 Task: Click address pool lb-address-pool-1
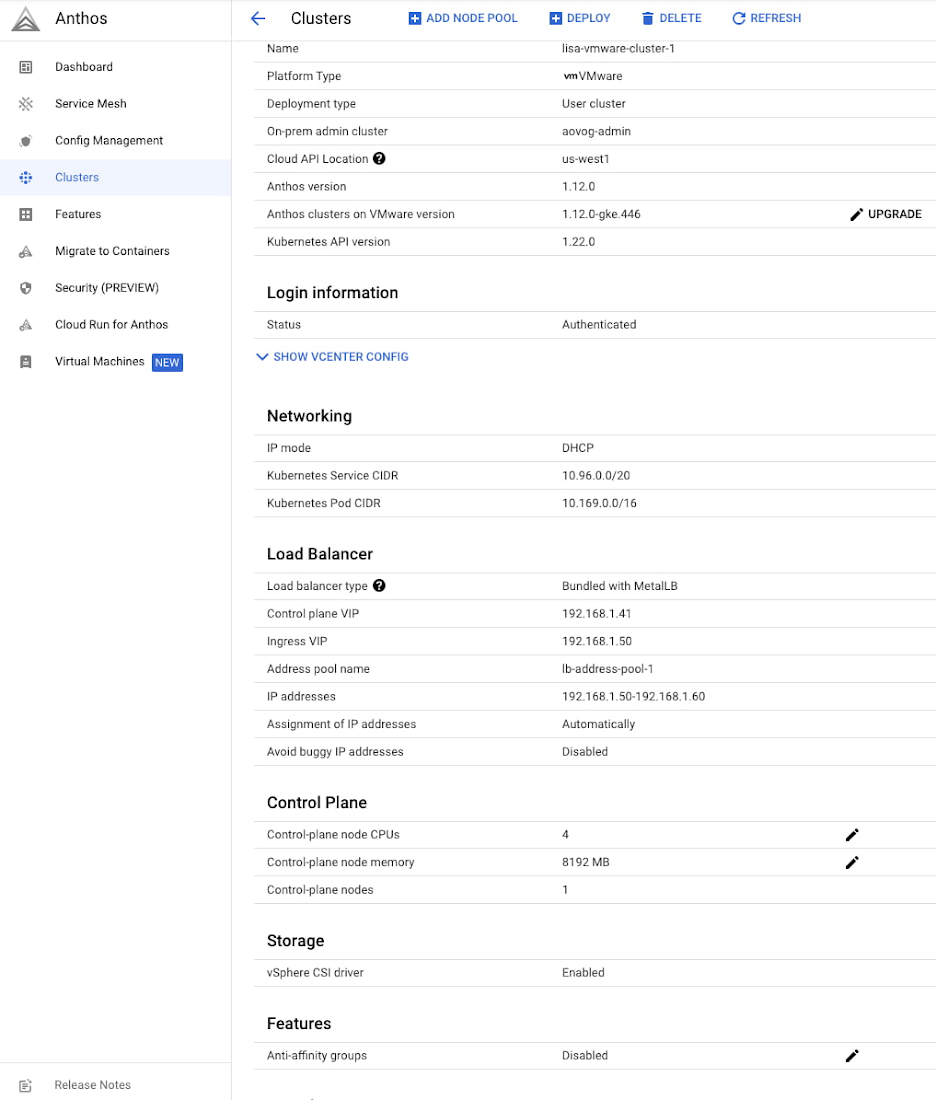click(608, 669)
